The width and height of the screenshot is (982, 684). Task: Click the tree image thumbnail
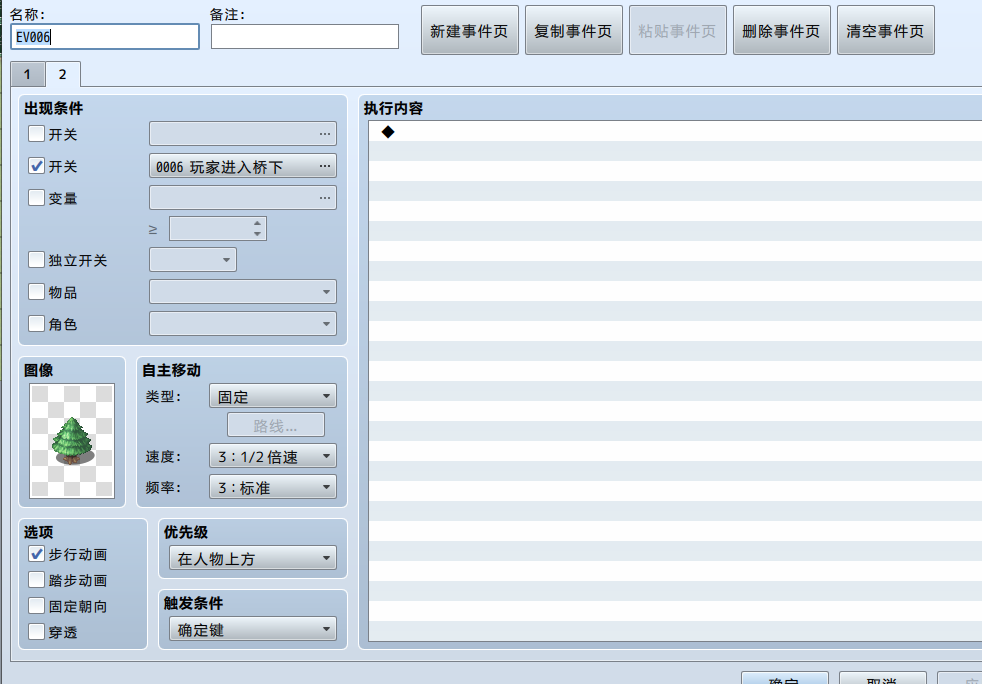pyautogui.click(x=72, y=441)
